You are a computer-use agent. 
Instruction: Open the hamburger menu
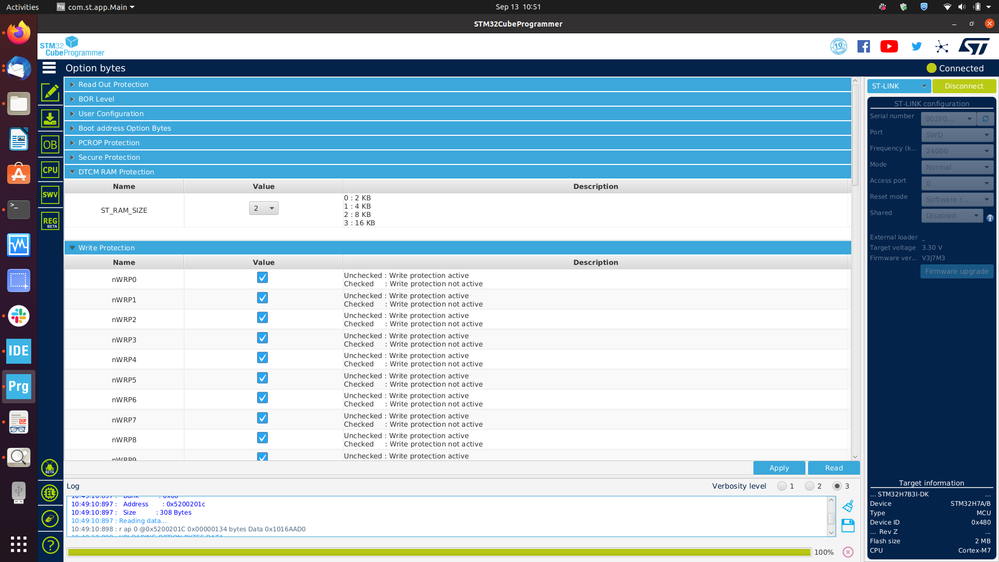(49, 68)
